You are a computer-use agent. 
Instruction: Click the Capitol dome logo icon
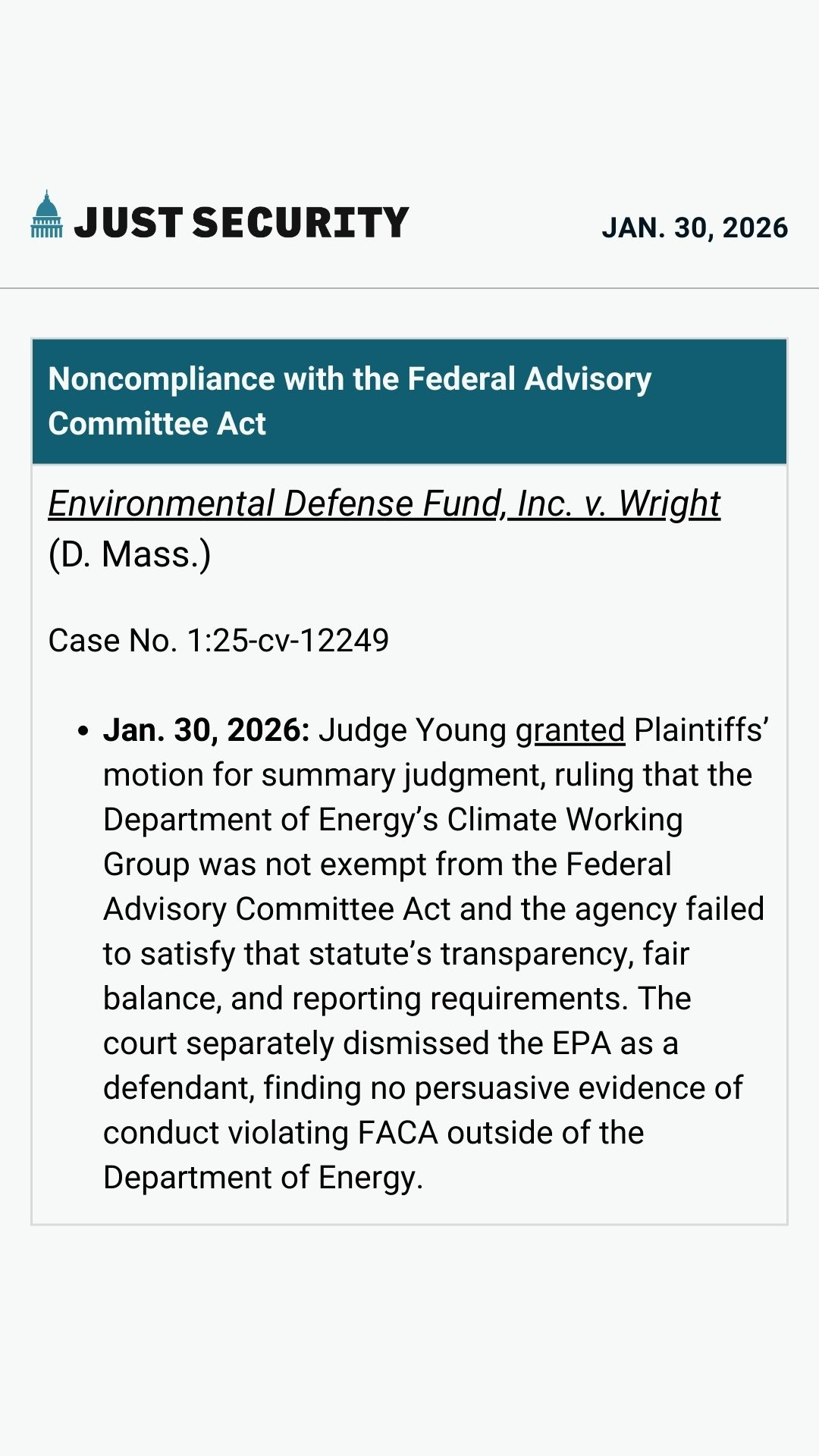pyautogui.click(x=46, y=215)
